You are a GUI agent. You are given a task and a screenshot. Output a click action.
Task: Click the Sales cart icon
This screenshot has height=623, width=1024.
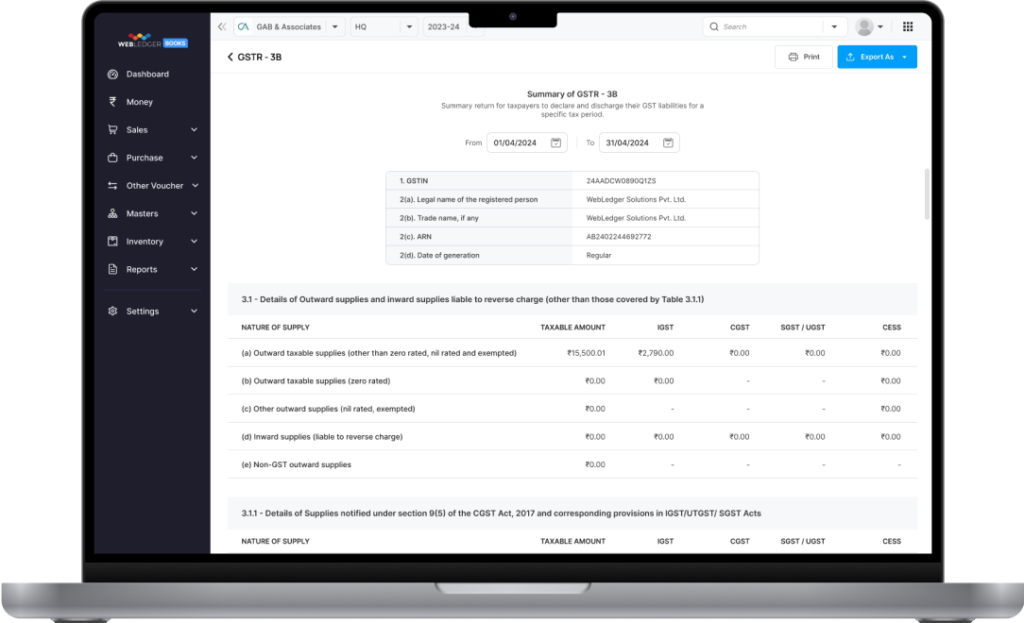[113, 129]
